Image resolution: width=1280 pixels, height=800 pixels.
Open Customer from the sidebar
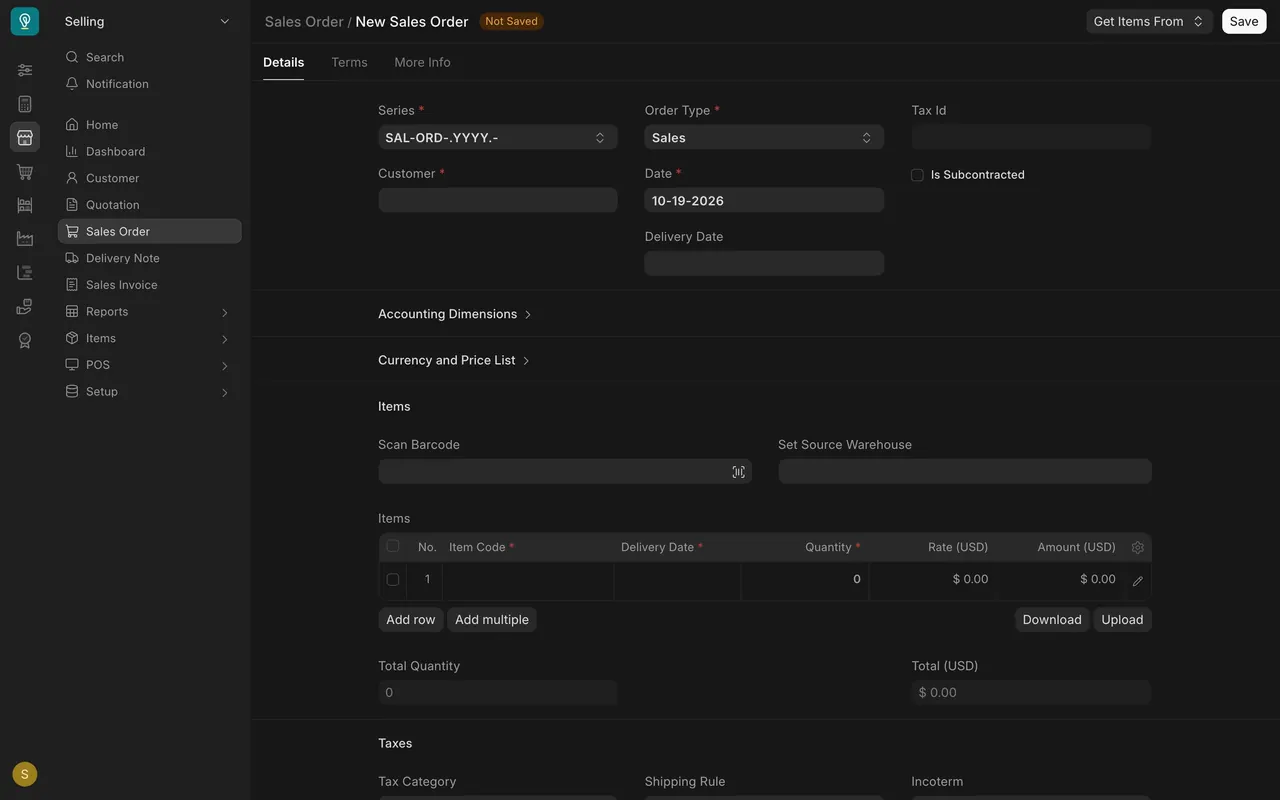150,178
